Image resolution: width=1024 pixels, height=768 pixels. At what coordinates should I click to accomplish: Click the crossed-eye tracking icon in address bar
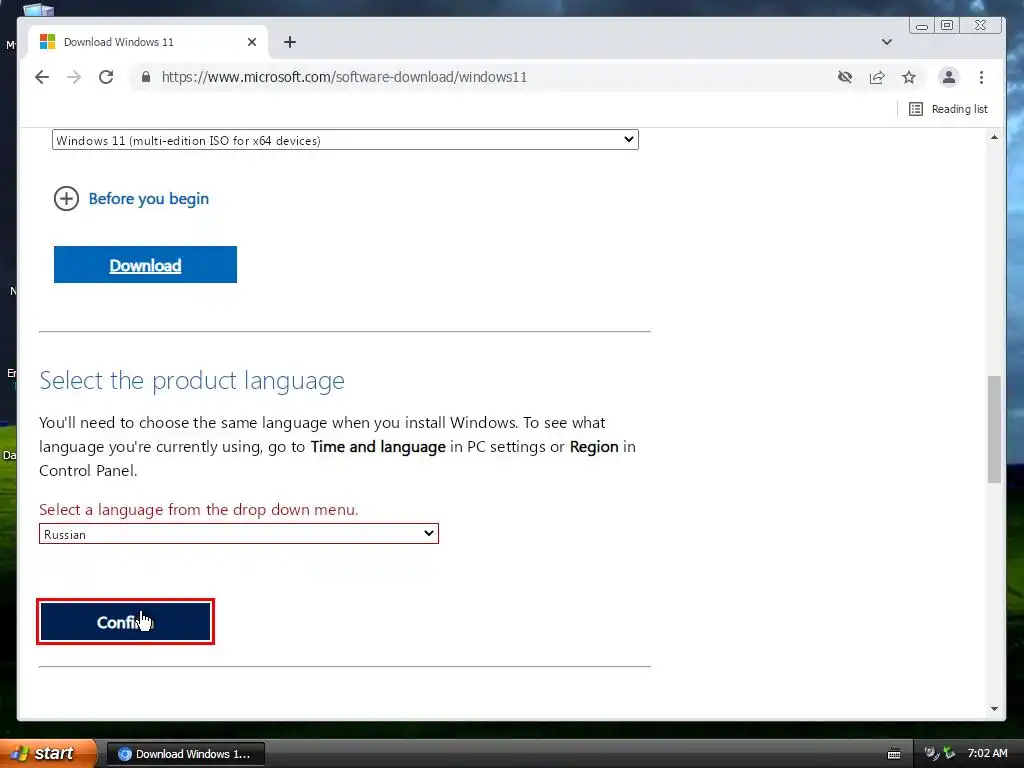844,77
